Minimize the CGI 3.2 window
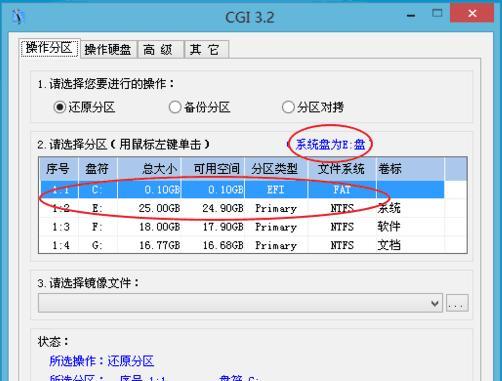The width and height of the screenshot is (502, 381). click(x=411, y=15)
